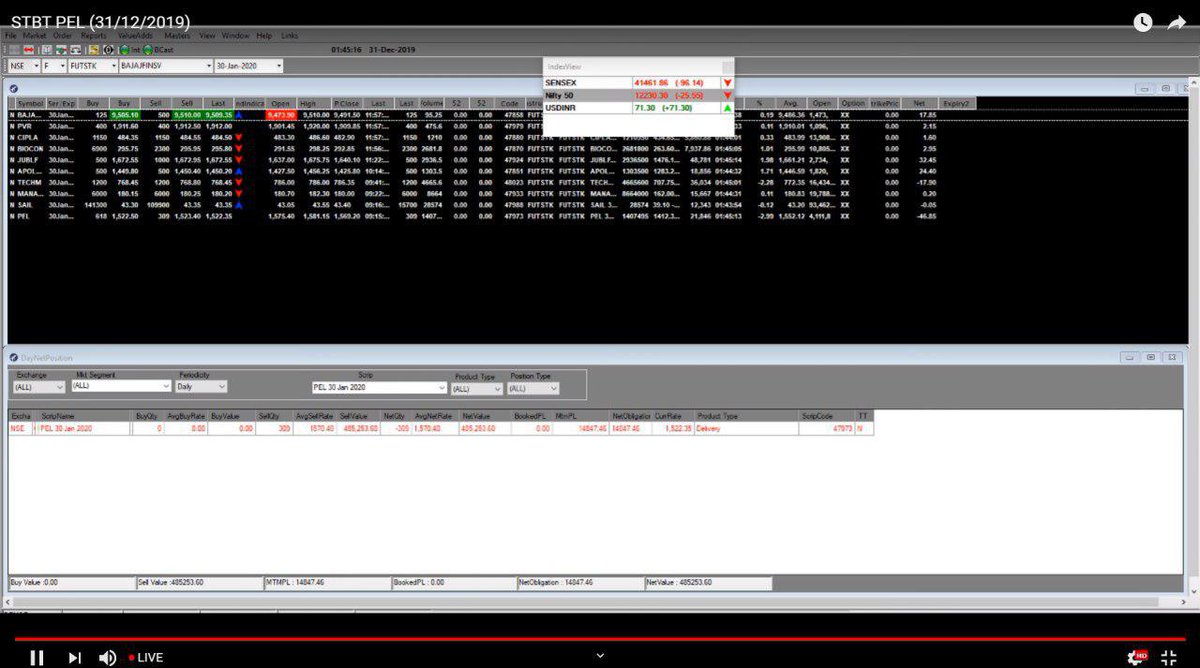Screen dimensions: 1200x668
Task: Open the Help menu
Action: [264, 35]
